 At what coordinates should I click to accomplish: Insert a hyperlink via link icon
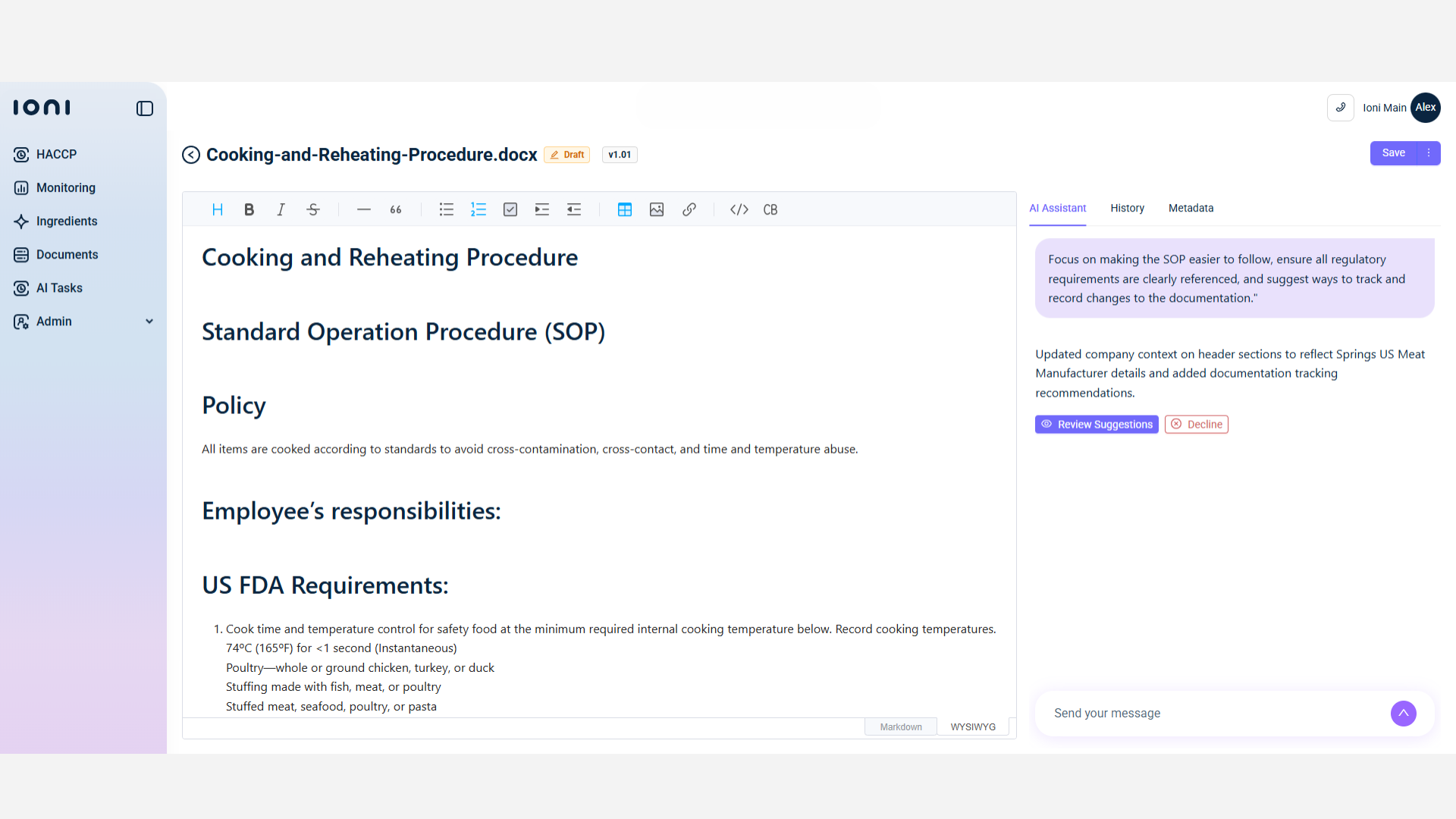[689, 209]
